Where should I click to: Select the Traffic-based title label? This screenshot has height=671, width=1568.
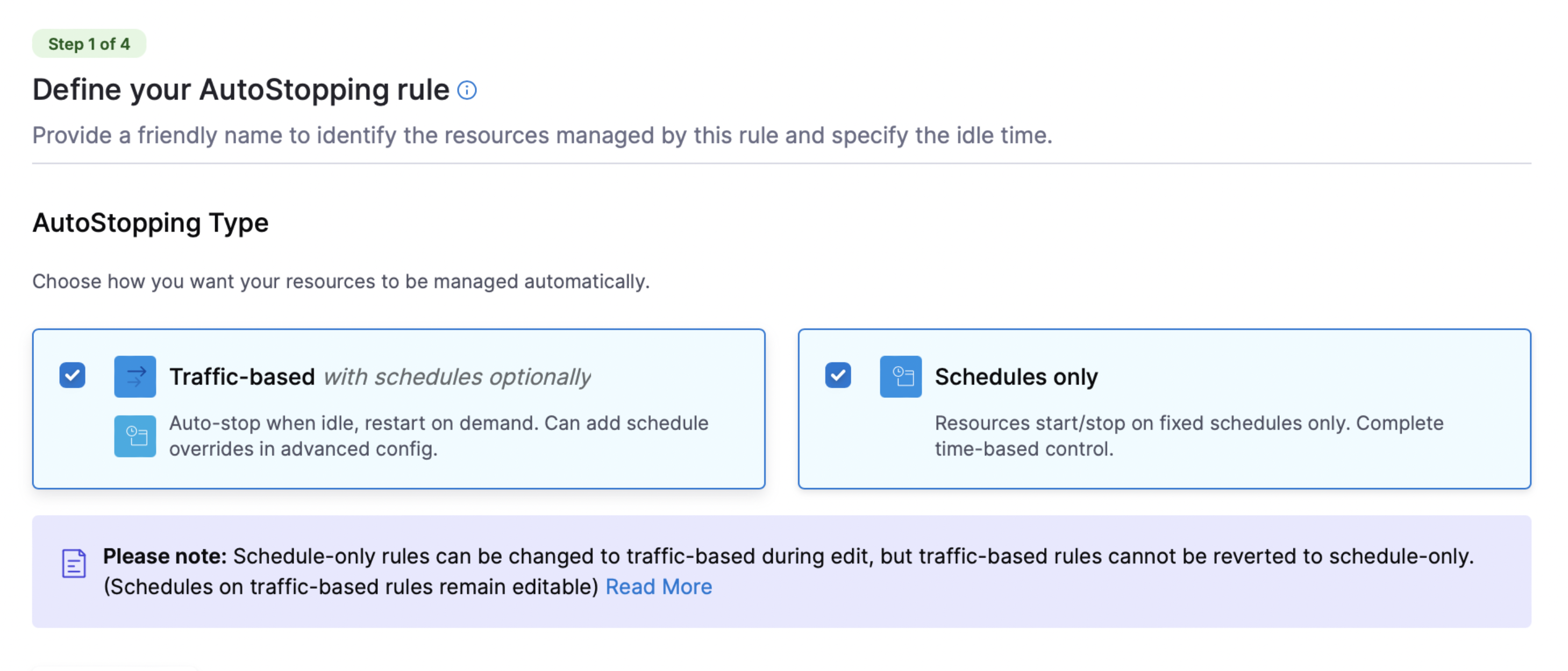[241, 377]
